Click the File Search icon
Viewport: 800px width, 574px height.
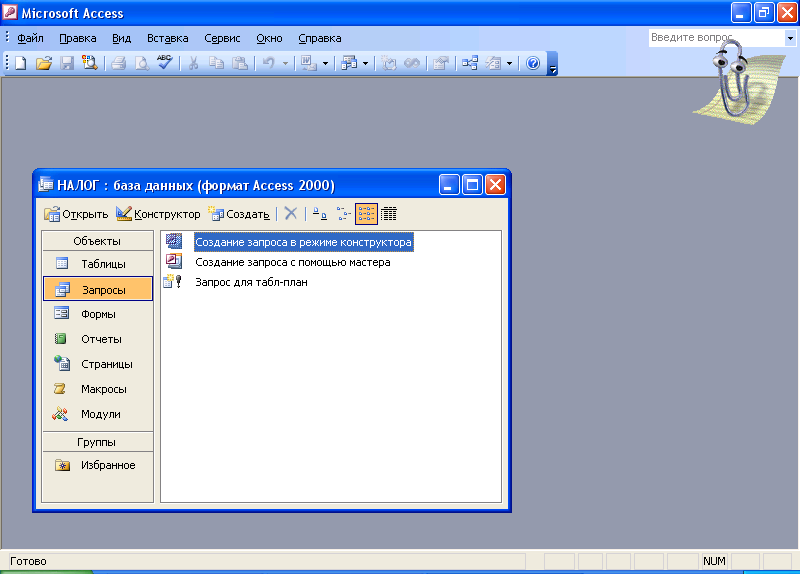click(90, 63)
